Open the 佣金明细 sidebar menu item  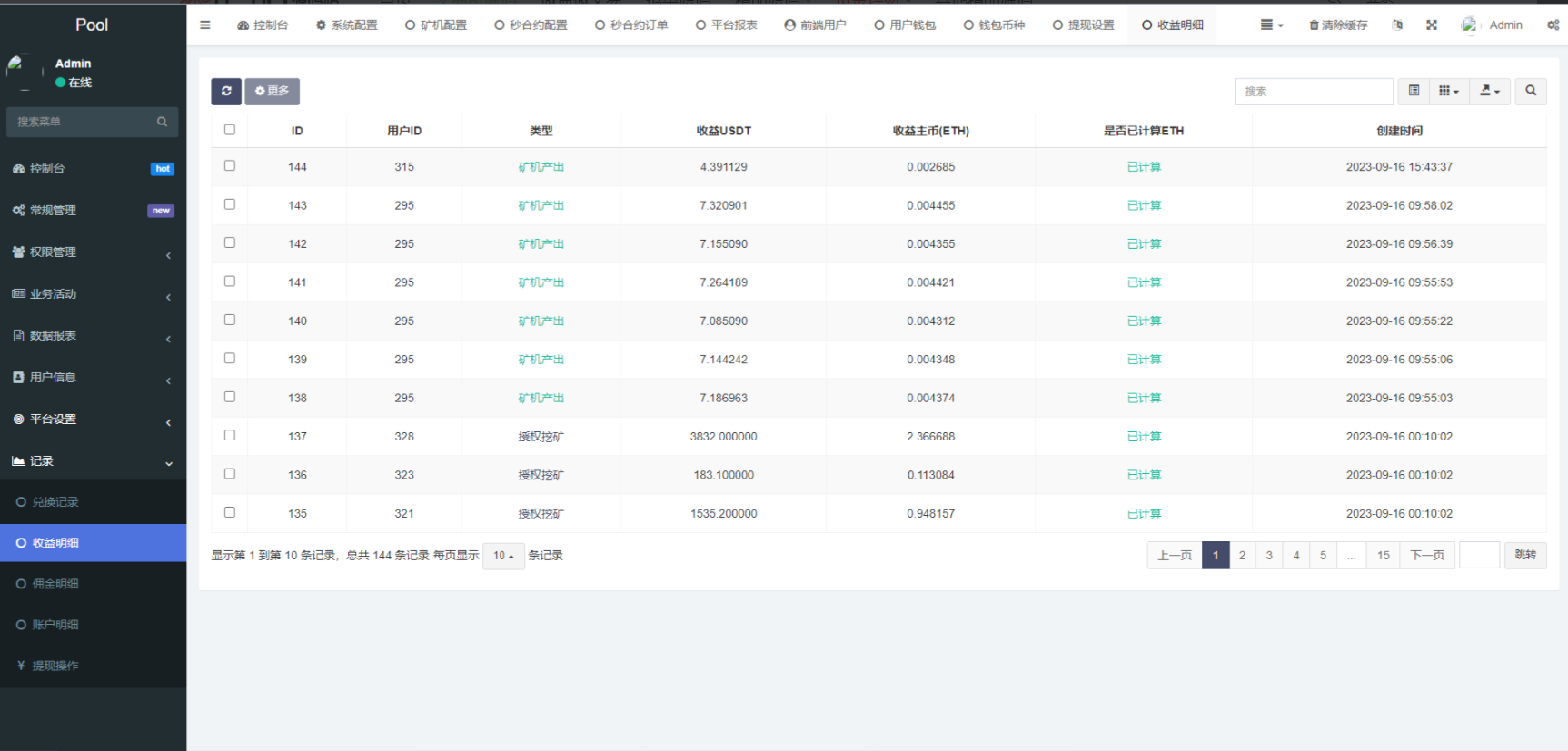[x=55, y=584]
